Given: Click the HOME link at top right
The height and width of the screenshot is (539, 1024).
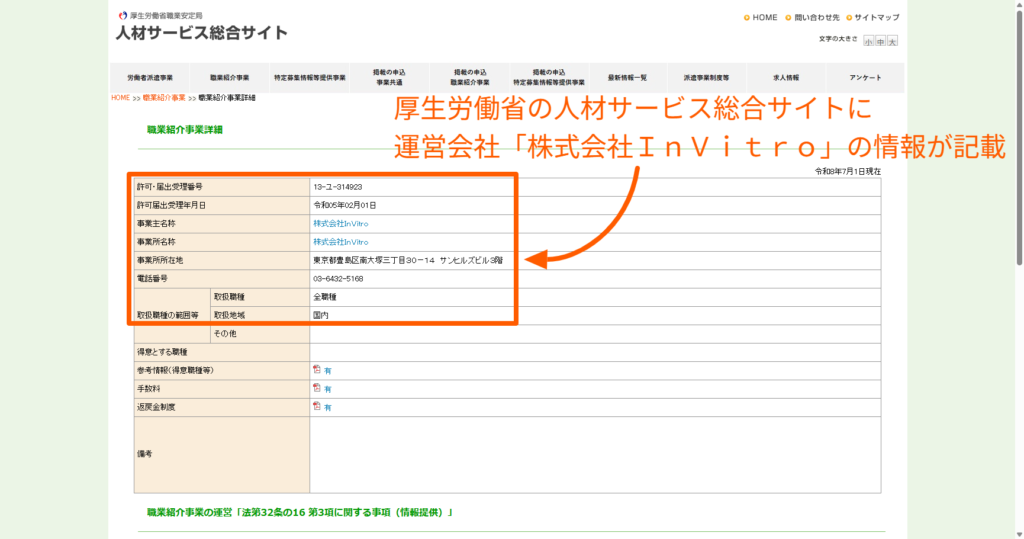Looking at the screenshot, I should (x=765, y=18).
